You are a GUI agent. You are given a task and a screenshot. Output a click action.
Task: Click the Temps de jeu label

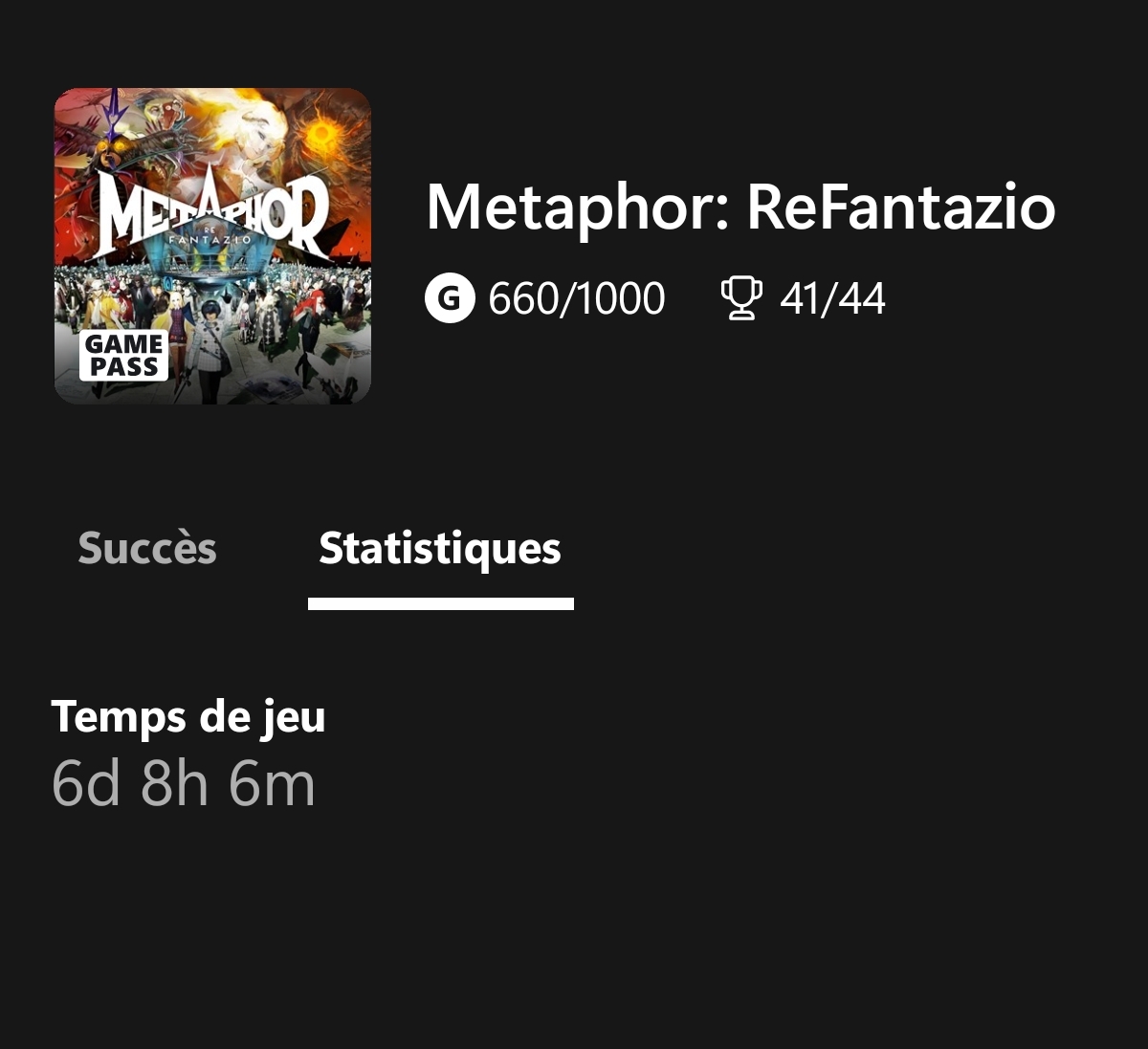188,716
